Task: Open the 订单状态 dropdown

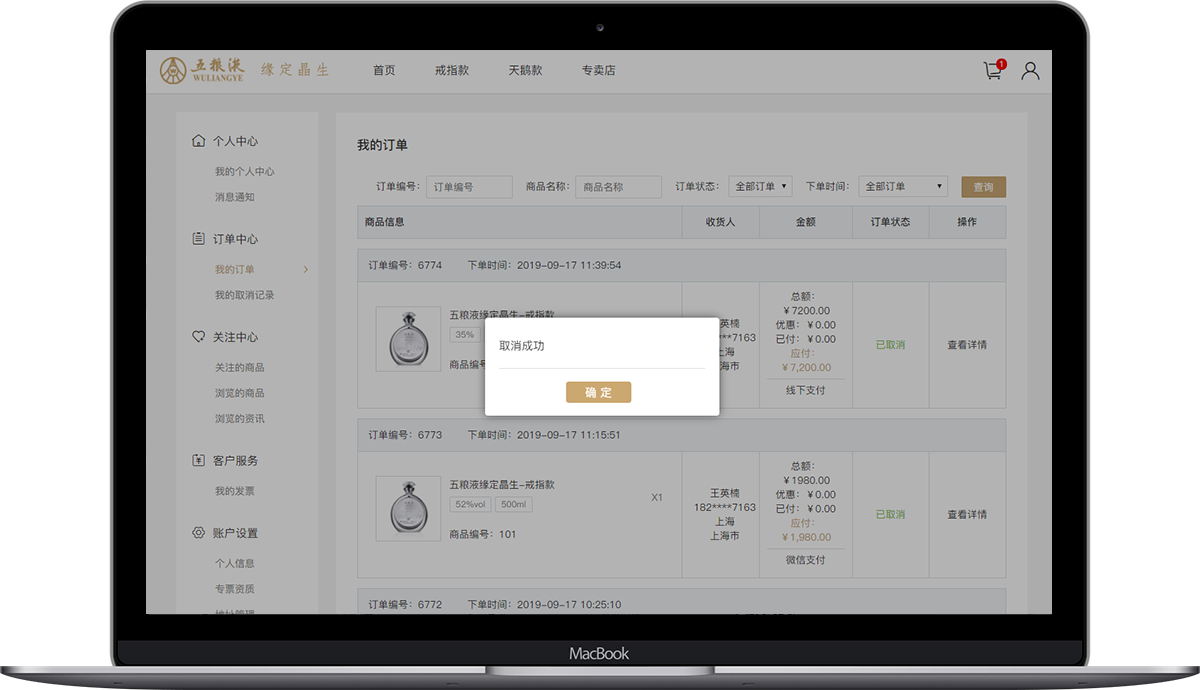Action: 760,186
